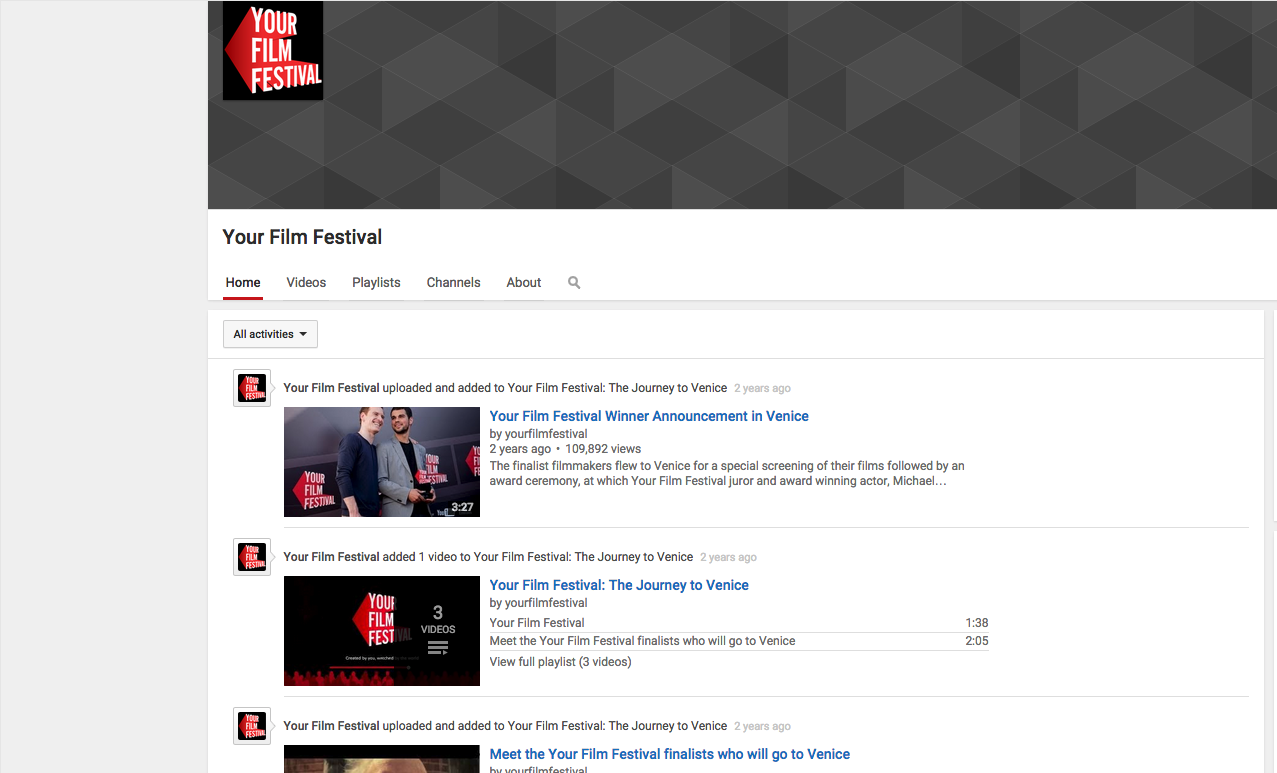Play 'Your Film Festival' 1:38 playlist entry
The image size is (1277, 773).
click(x=739, y=623)
